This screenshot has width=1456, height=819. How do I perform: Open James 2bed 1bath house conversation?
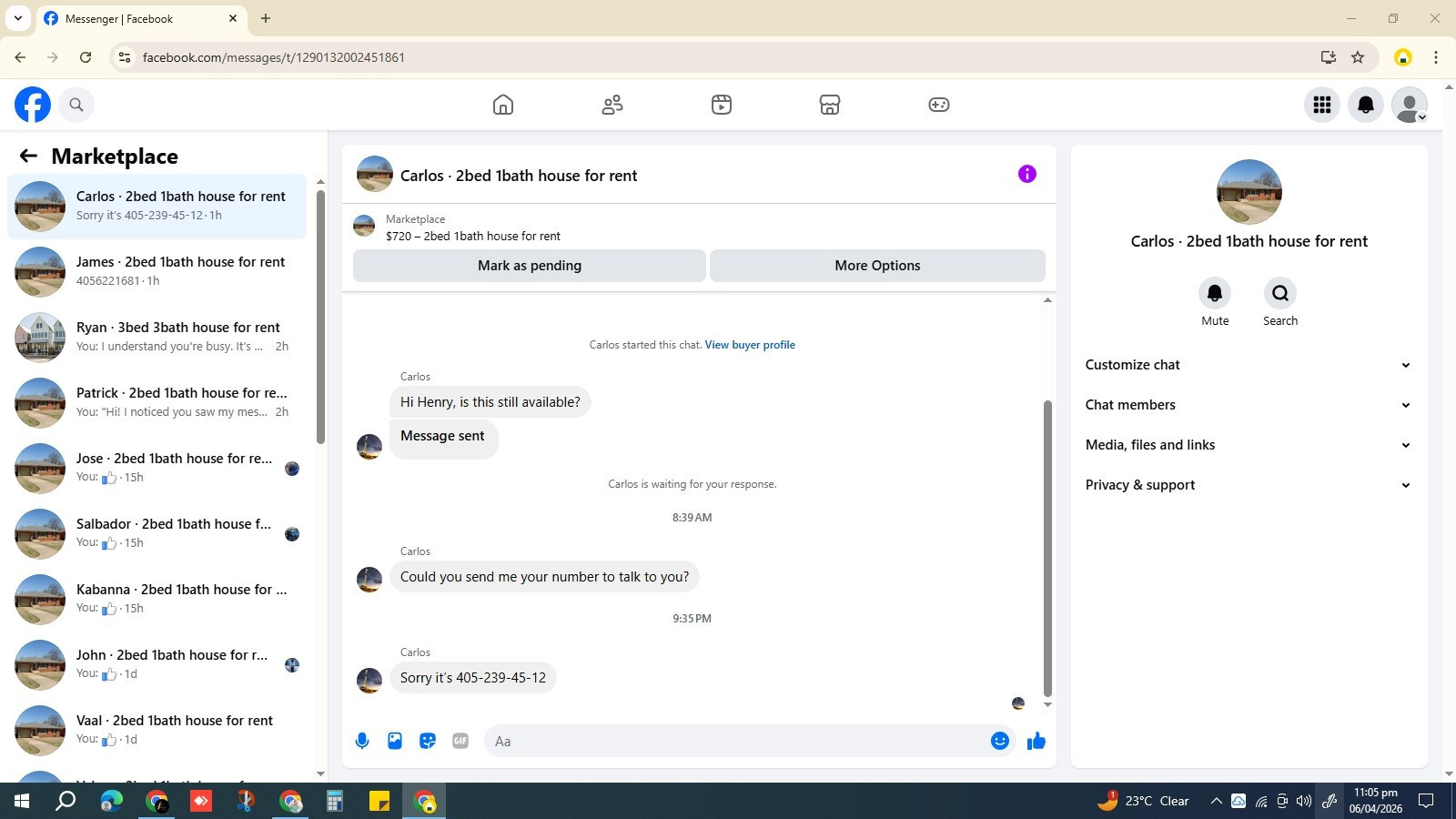point(157,272)
